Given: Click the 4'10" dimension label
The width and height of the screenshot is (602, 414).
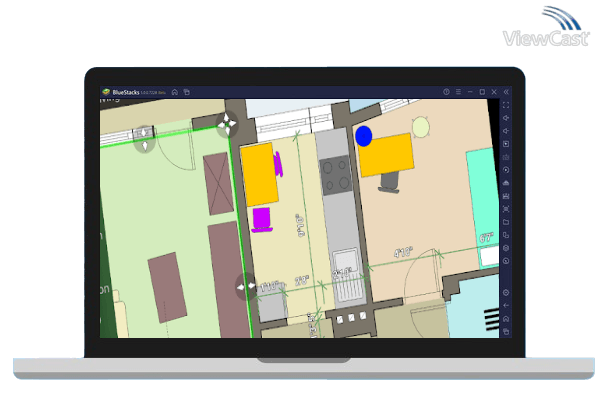Looking at the screenshot, I should (x=403, y=252).
